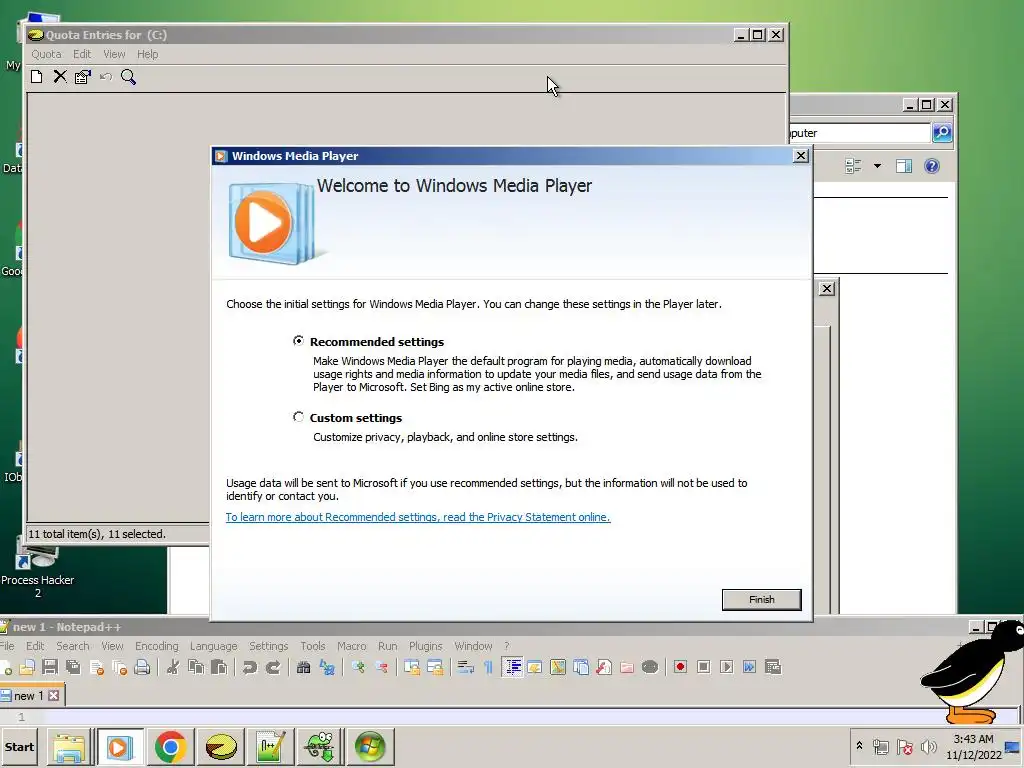Screen dimensions: 1024x768
Task: Click Notepad++ Copy icon
Action: click(196, 667)
